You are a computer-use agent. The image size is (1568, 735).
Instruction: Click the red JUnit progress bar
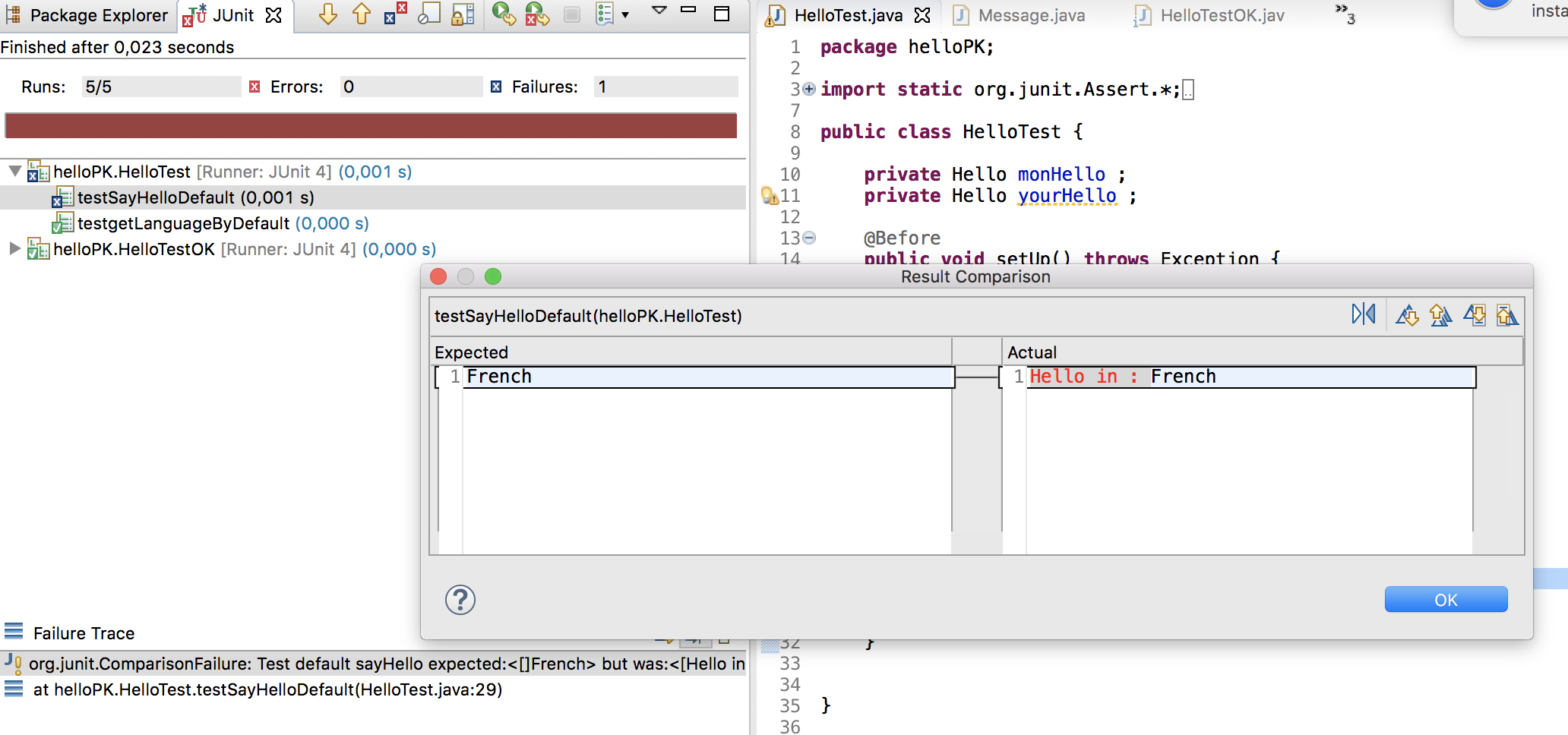(x=371, y=125)
